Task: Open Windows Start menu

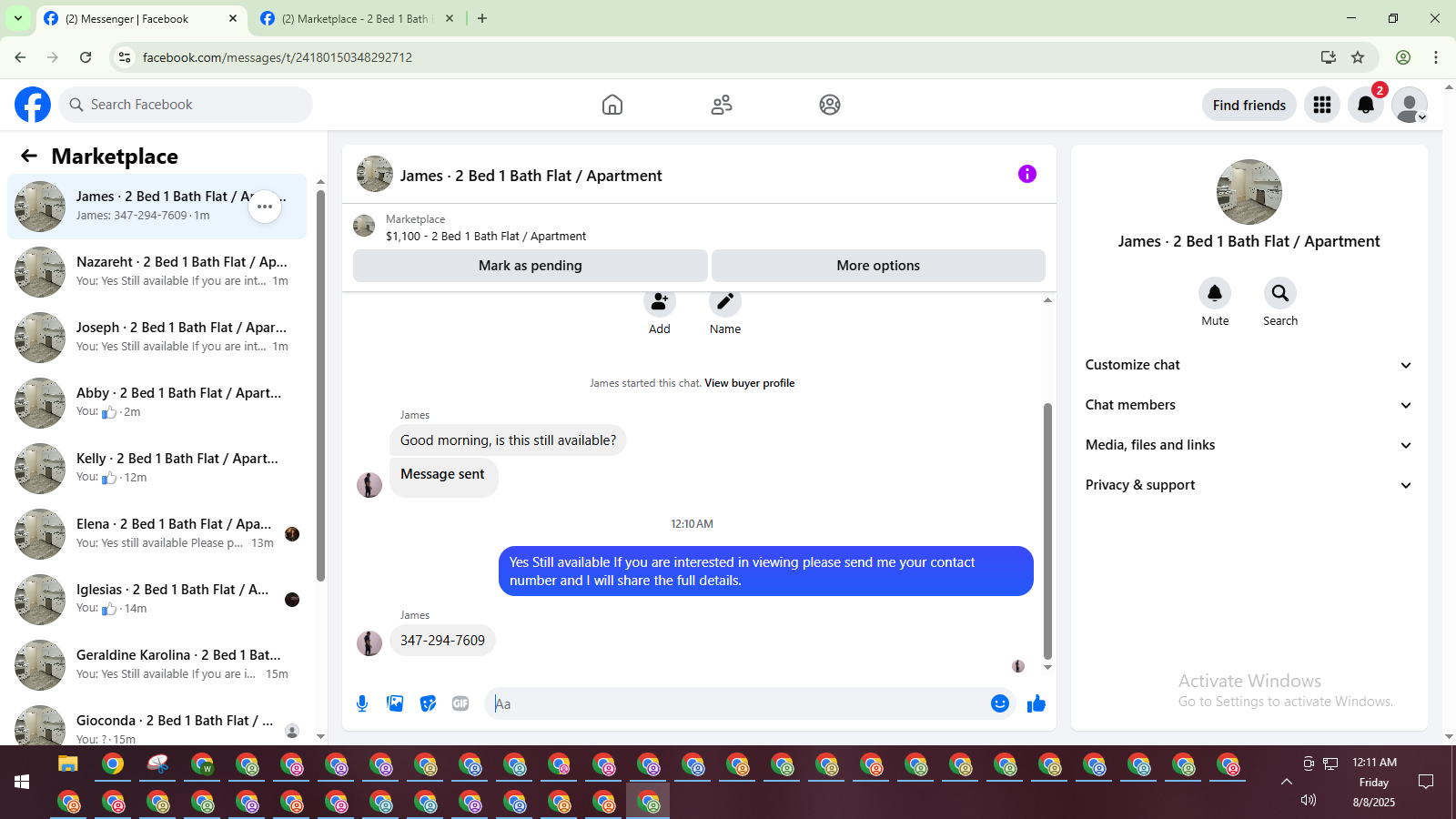Action: [22, 782]
